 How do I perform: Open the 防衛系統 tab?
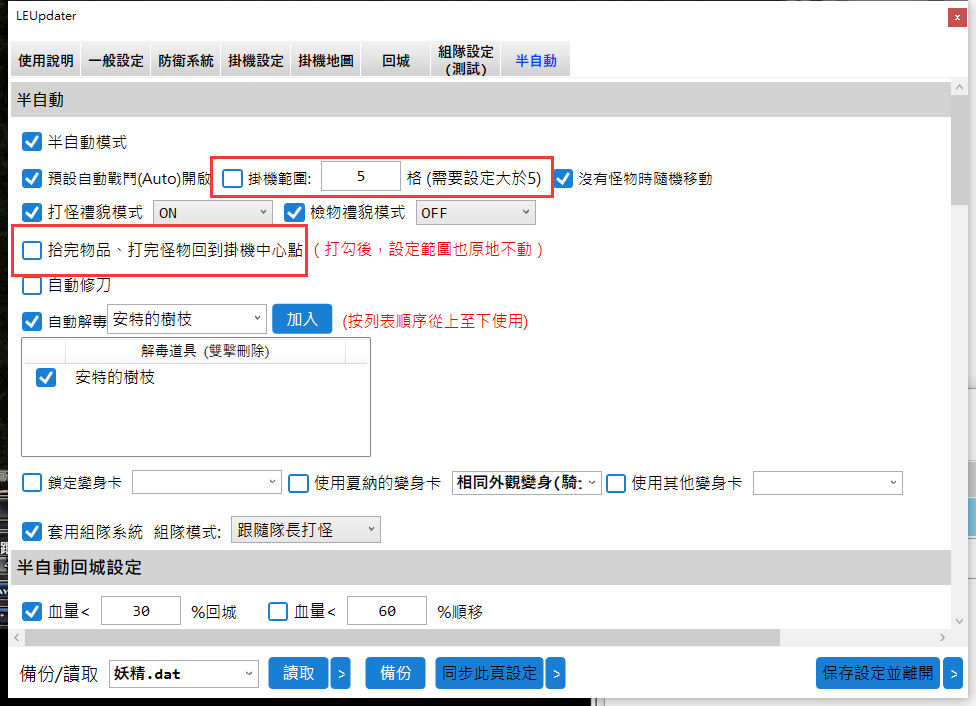185,60
